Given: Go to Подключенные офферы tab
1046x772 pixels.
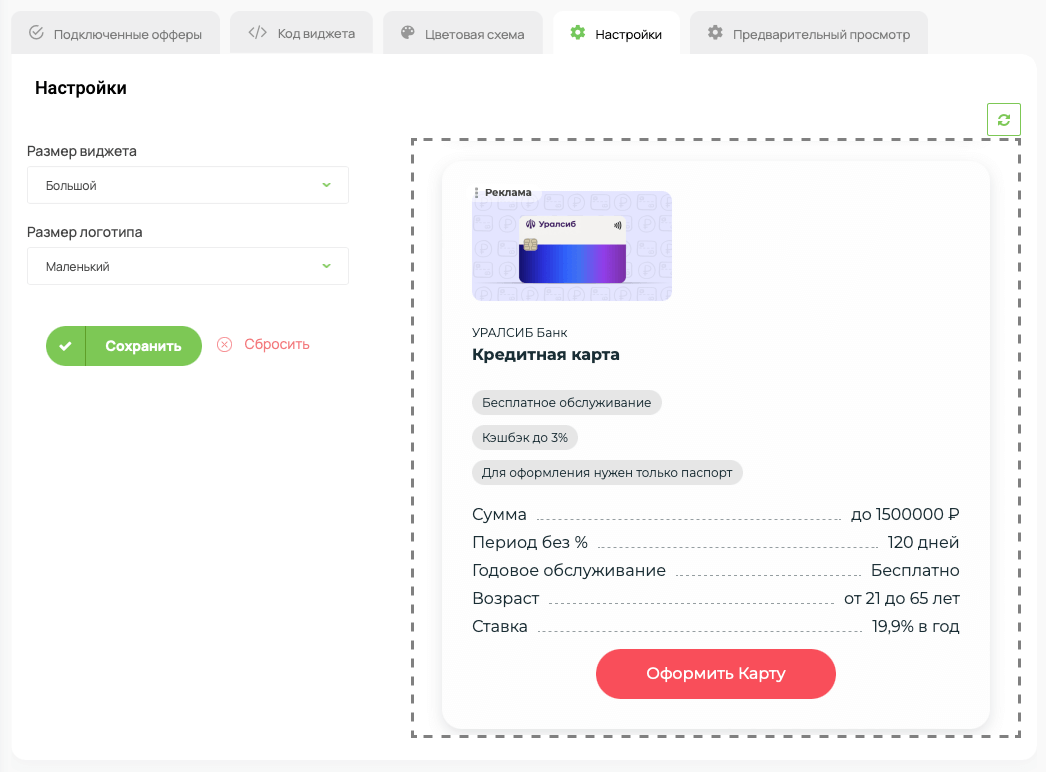Looking at the screenshot, I should tap(116, 34).
